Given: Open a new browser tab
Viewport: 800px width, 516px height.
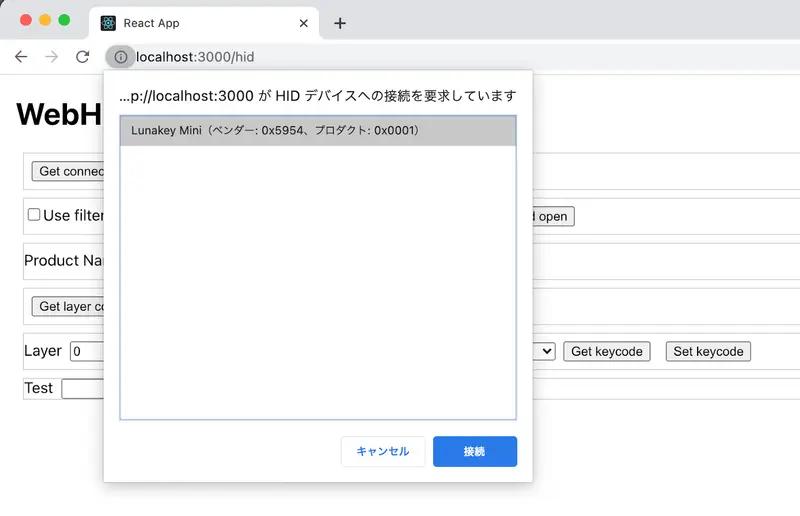Looking at the screenshot, I should 340,23.
